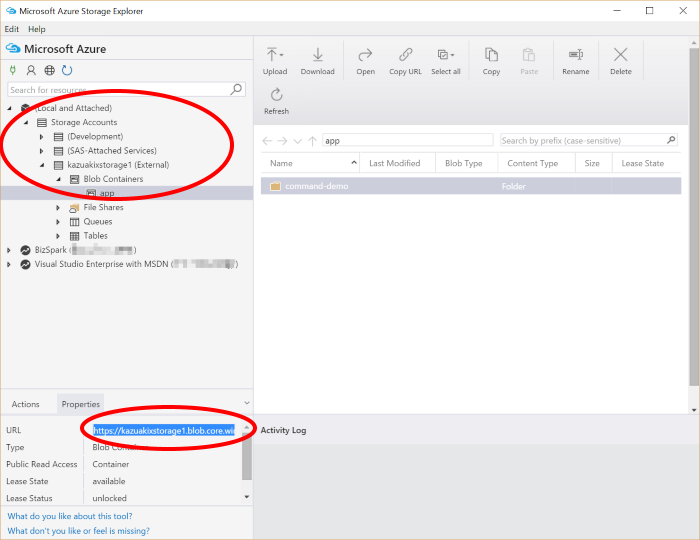The width and height of the screenshot is (700, 540).
Task: Click the Delete toolbar icon
Action: [x=621, y=55]
